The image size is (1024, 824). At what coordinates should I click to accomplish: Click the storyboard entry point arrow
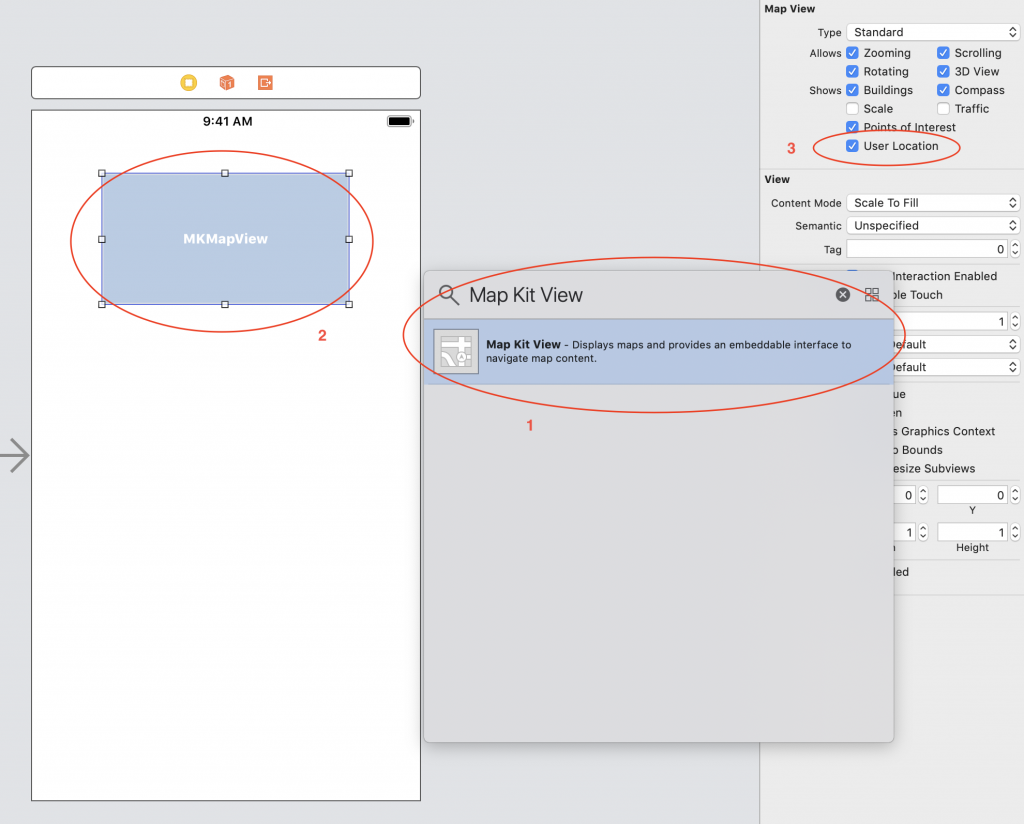[14, 455]
